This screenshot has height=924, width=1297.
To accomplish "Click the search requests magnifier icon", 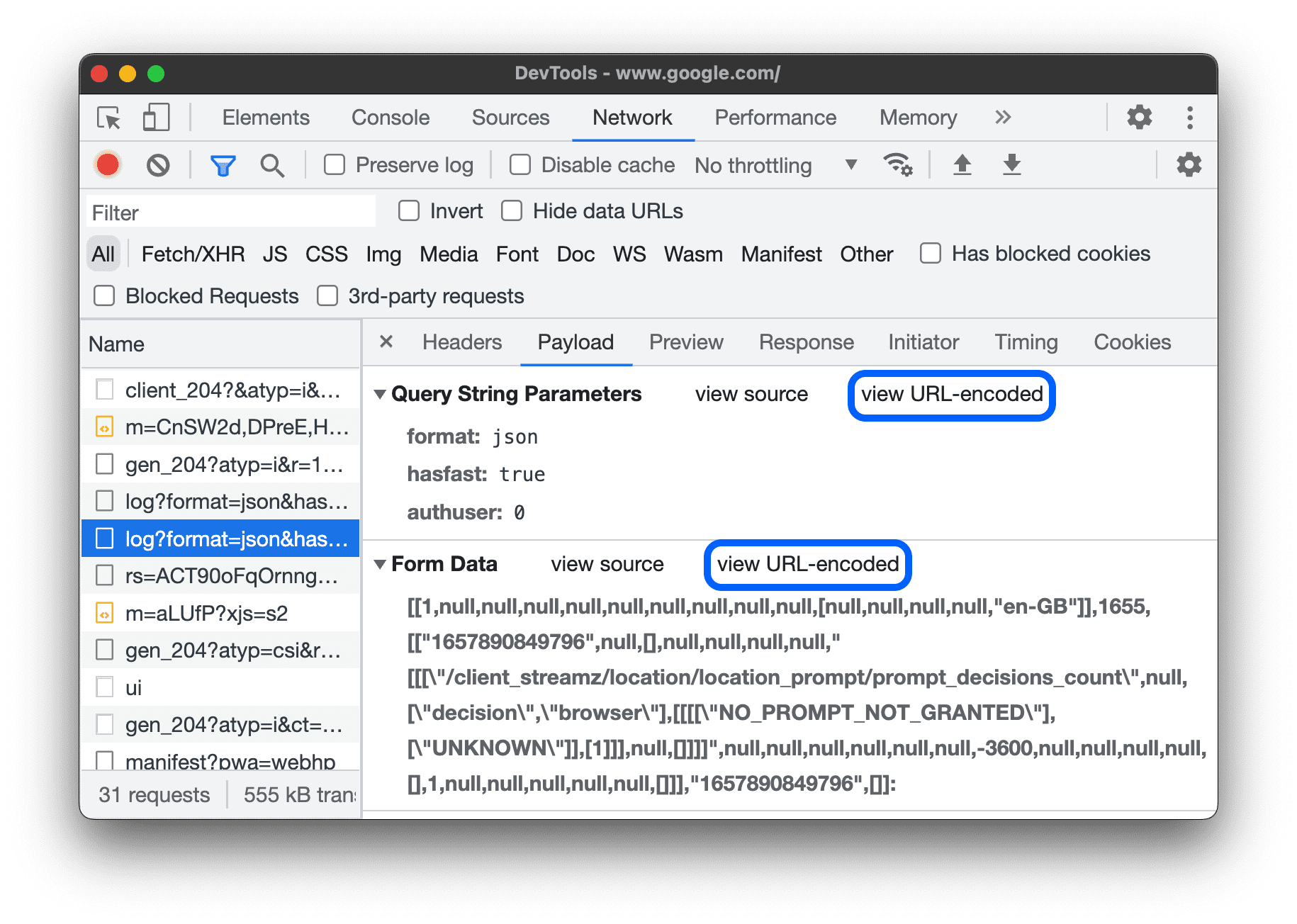I will [272, 164].
